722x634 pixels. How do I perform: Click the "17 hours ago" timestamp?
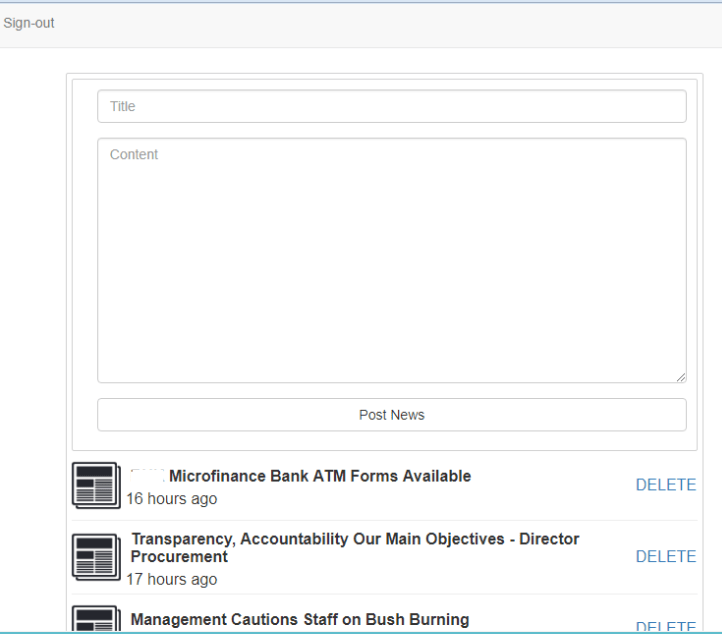tap(171, 579)
